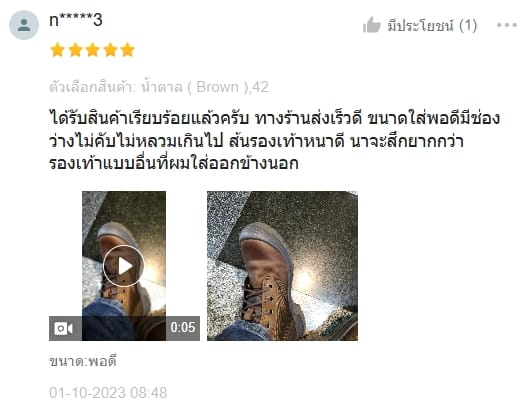Image resolution: width=531 pixels, height=411 pixels.
Task: Open the video thumbnail's blue jeans area
Action: click(109, 320)
